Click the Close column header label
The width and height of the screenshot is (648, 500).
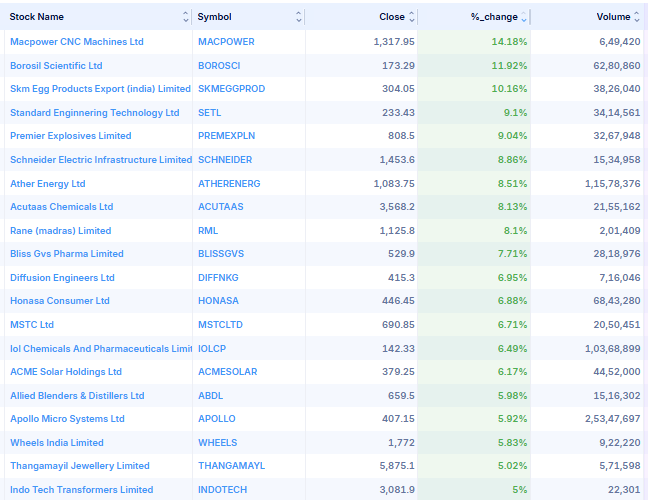392,17
